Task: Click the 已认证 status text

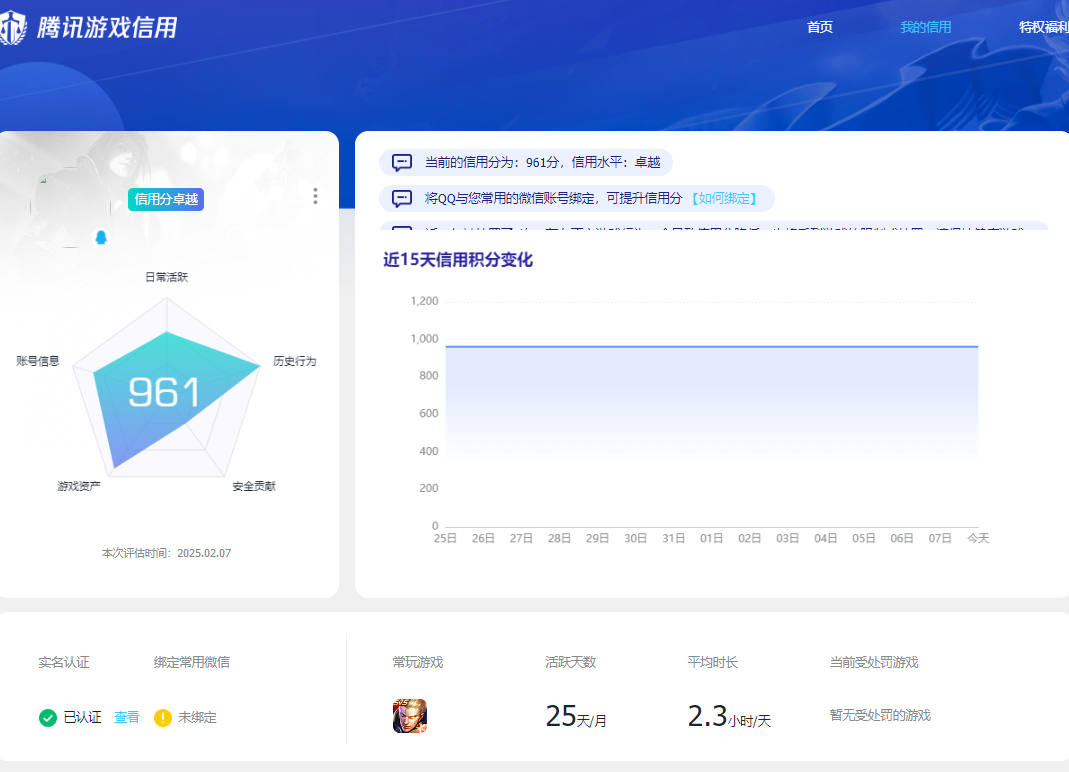Action: point(82,717)
